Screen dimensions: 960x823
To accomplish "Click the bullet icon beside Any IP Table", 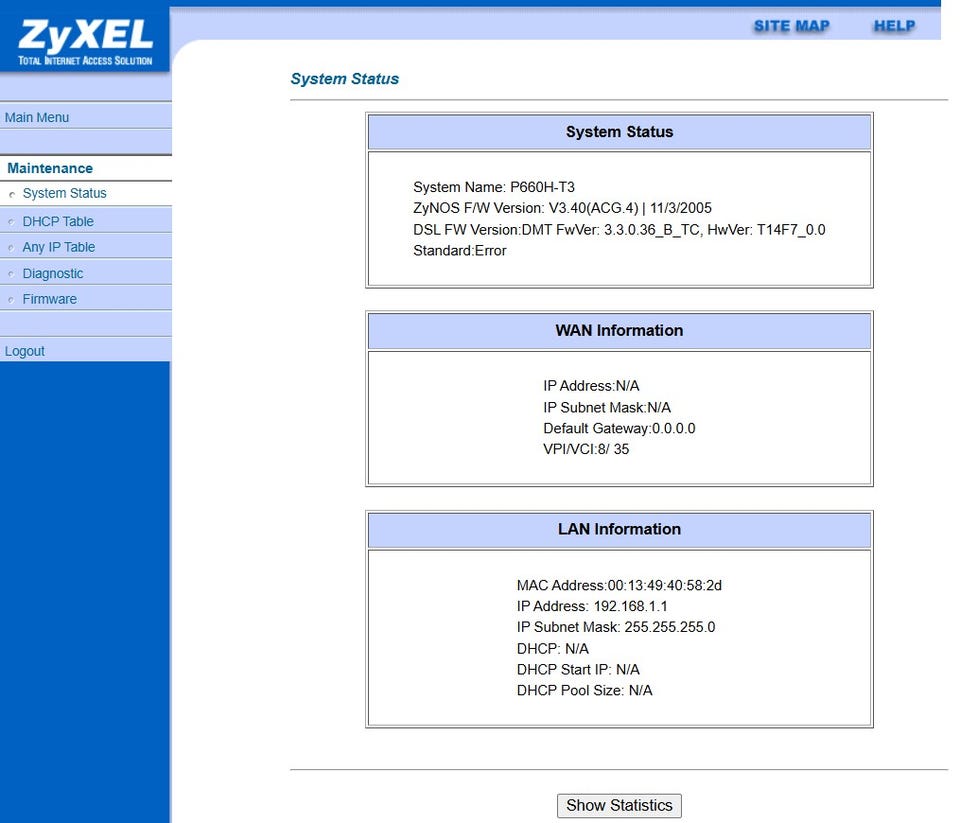I will tap(11, 247).
